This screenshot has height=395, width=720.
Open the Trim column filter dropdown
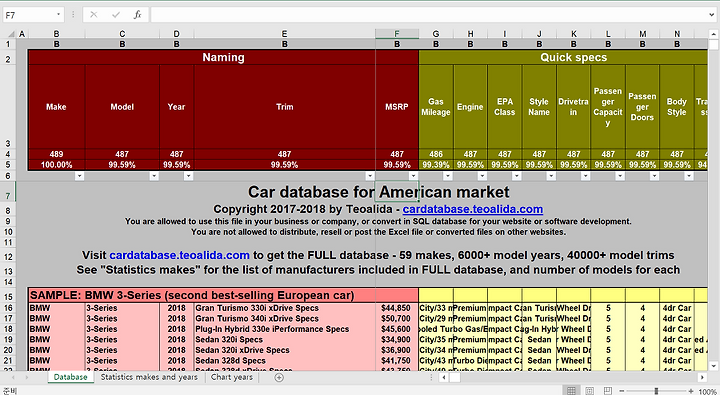pos(370,176)
